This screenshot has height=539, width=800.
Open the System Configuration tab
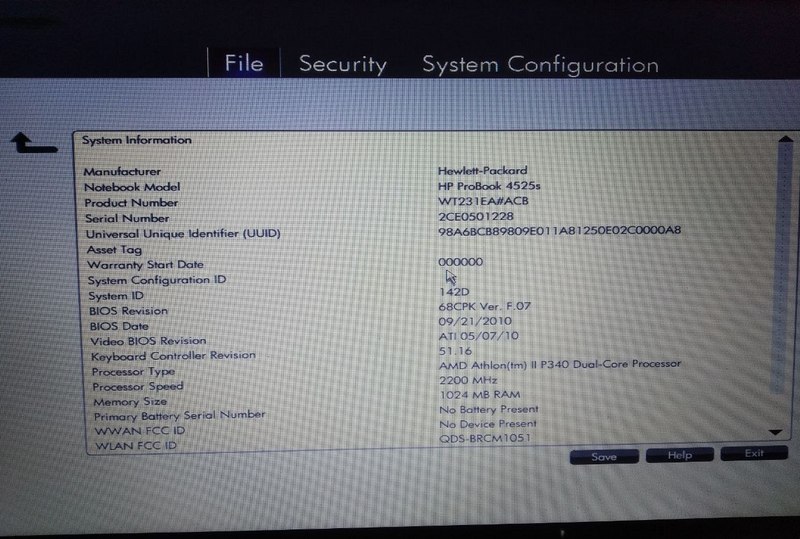pyautogui.click(x=540, y=65)
